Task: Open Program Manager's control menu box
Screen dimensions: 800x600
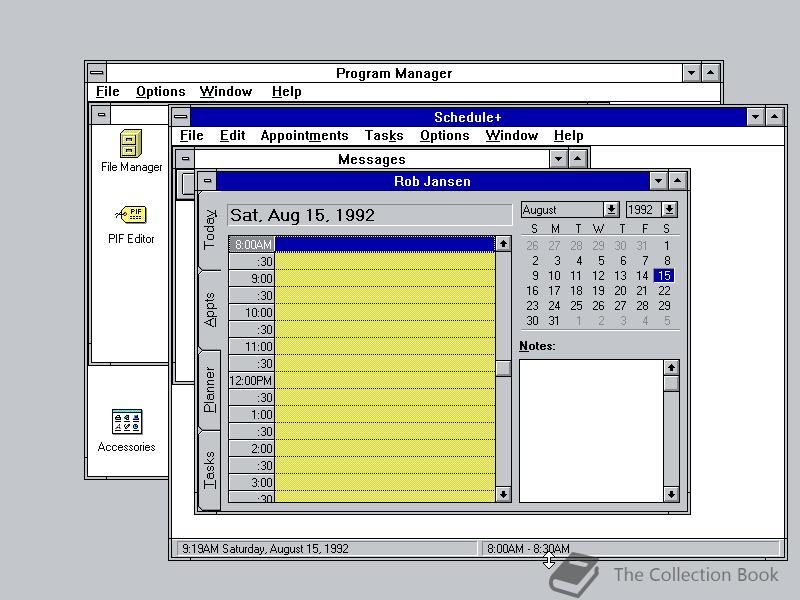Action: [x=96, y=73]
